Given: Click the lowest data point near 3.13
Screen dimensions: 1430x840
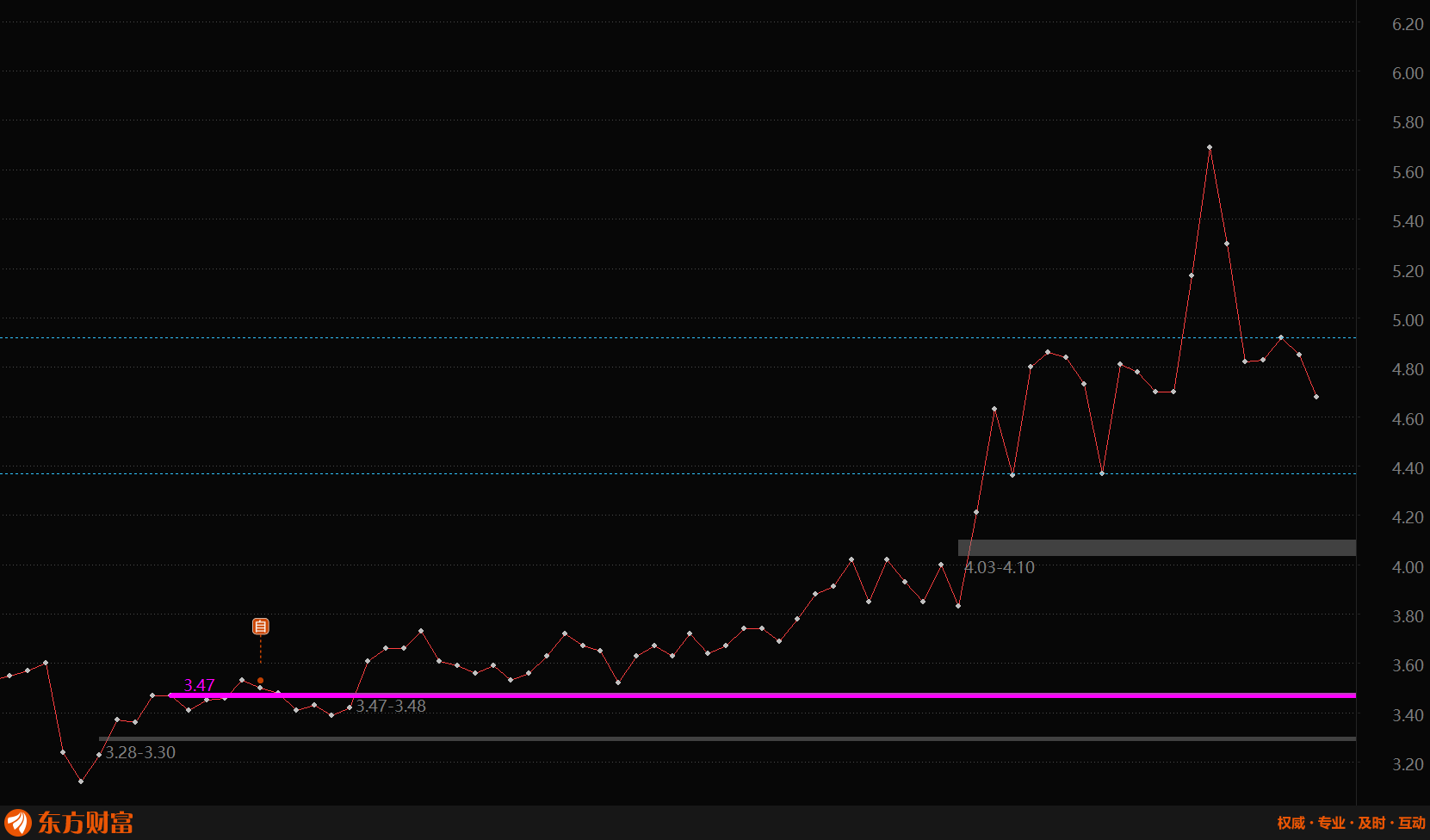Looking at the screenshot, I should coord(81,781).
